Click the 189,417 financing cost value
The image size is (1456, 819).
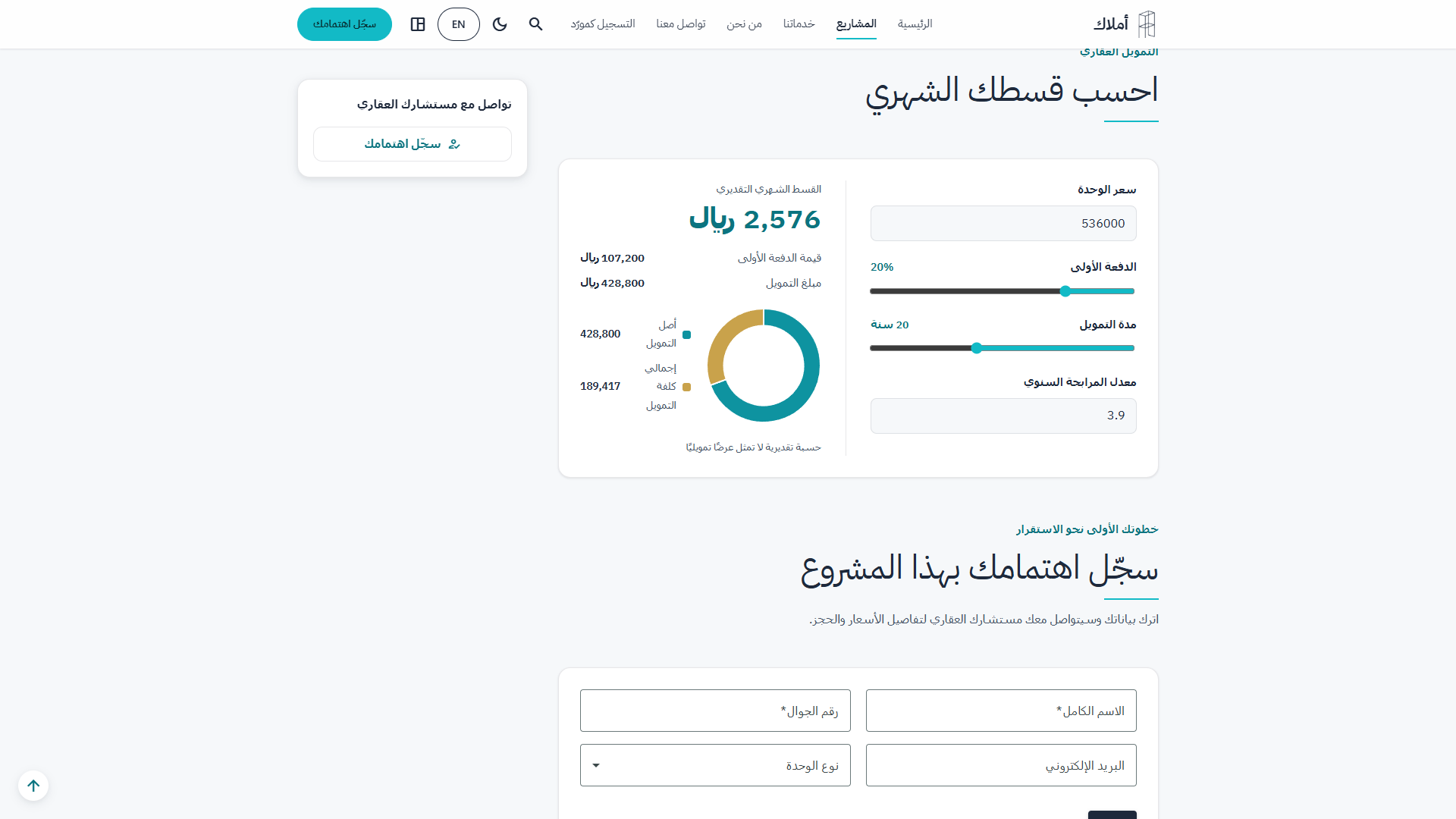click(x=600, y=386)
